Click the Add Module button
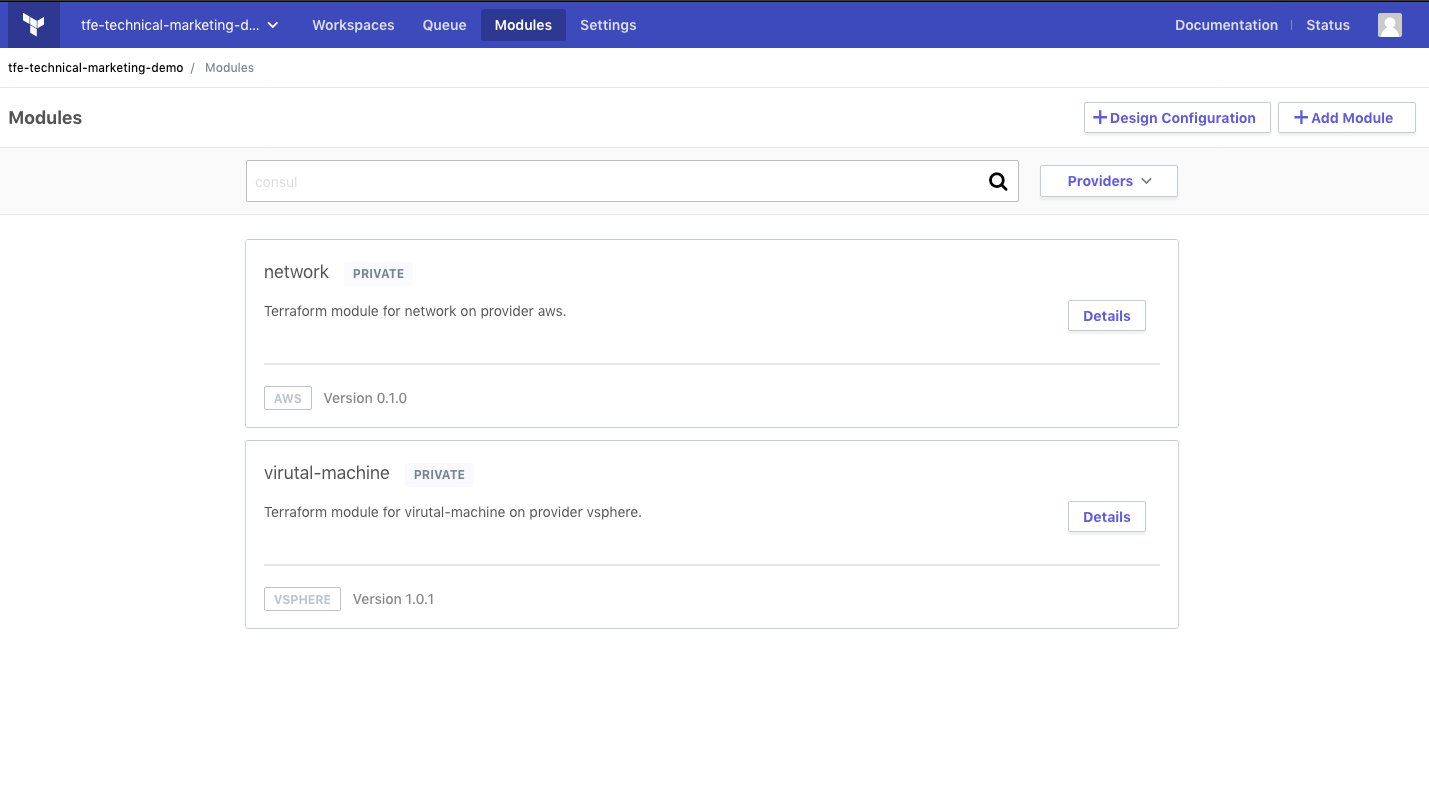1429x788 pixels. point(1346,117)
